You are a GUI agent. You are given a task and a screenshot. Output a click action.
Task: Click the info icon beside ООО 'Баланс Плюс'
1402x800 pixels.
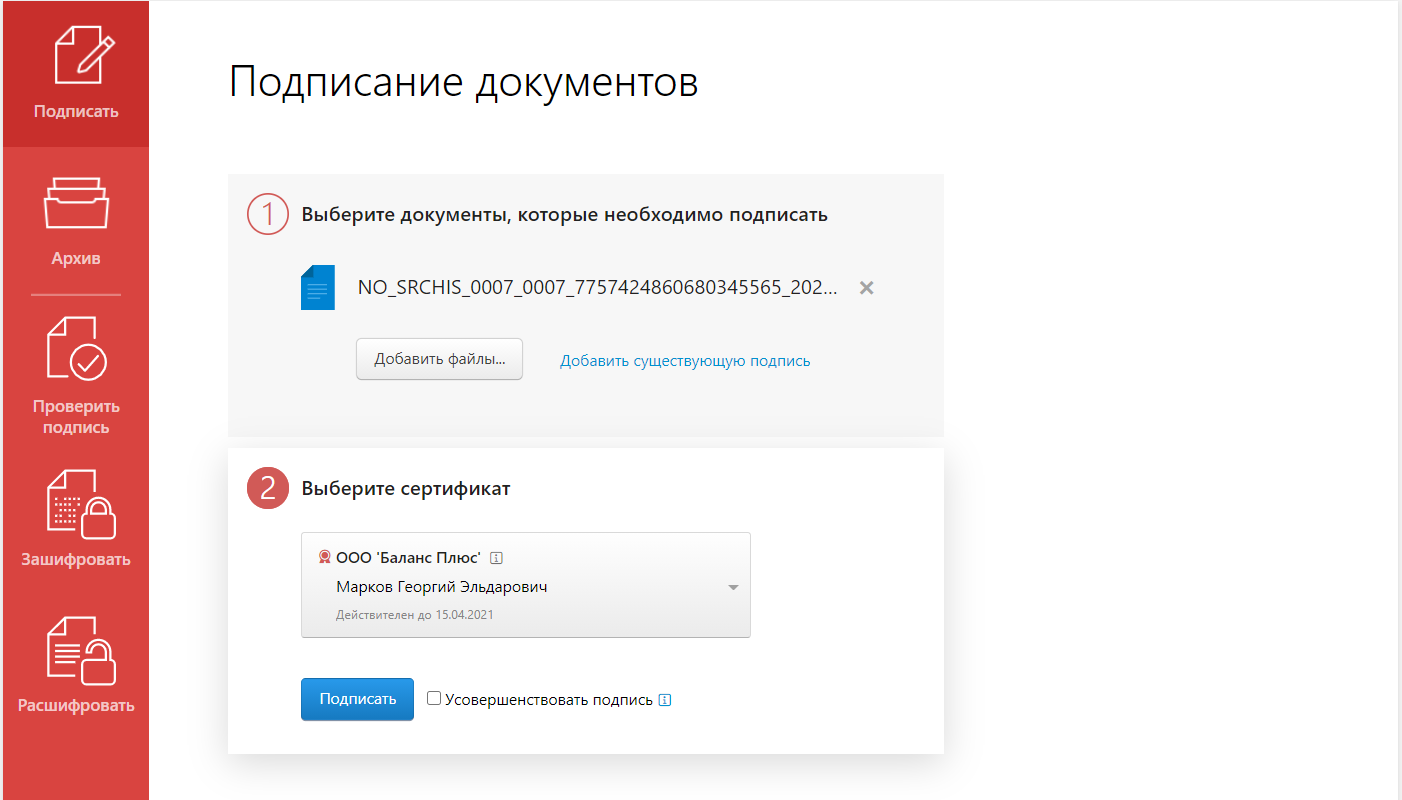tap(496, 558)
